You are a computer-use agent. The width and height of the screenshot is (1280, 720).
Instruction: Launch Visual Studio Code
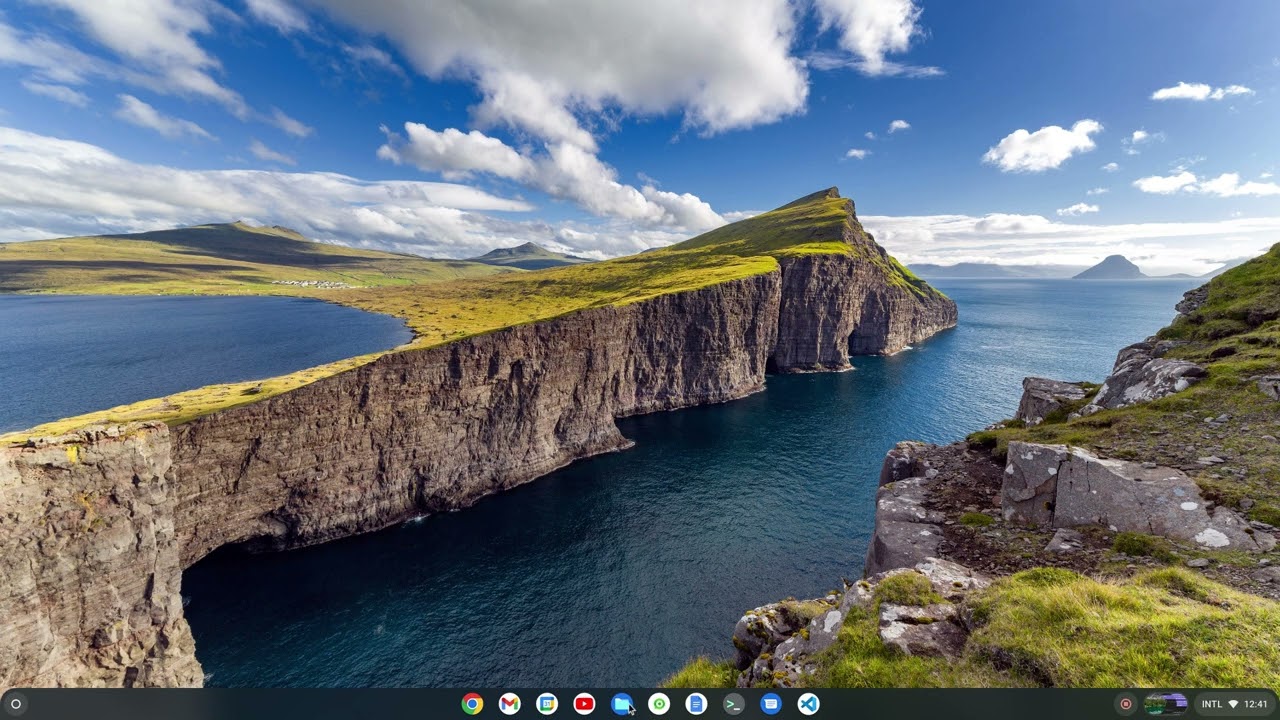808,704
